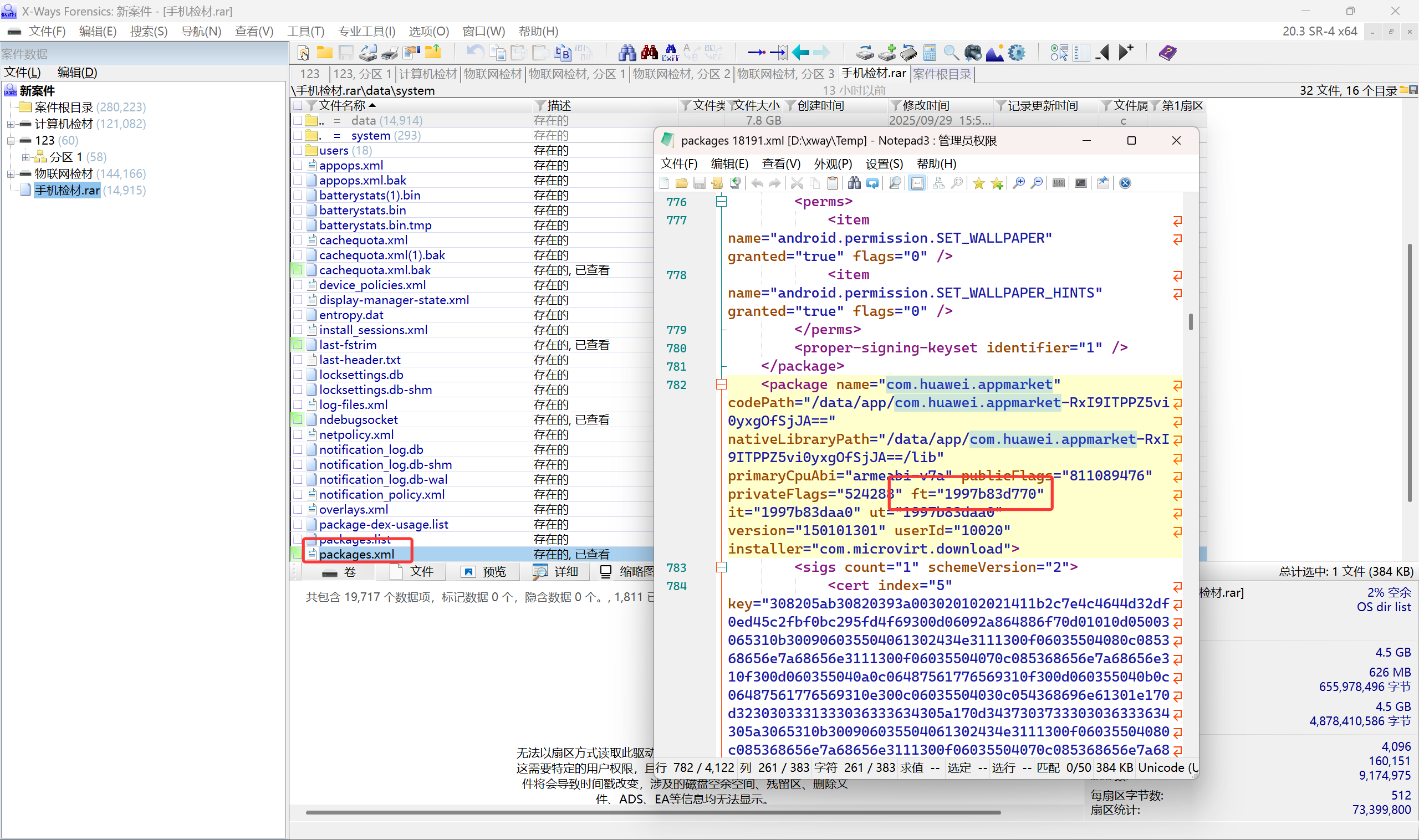Click the hex value search binoculars icon
Image resolution: width=1419 pixels, height=840 pixels.
coord(671,53)
